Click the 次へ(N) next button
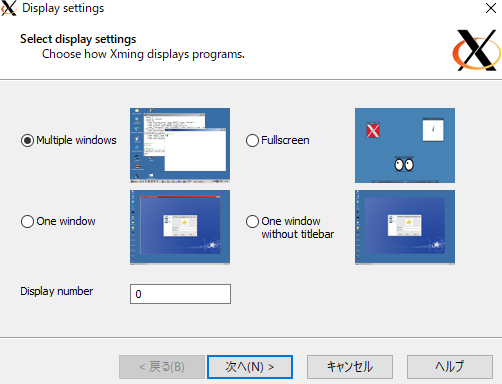502x384 pixels. [250, 367]
